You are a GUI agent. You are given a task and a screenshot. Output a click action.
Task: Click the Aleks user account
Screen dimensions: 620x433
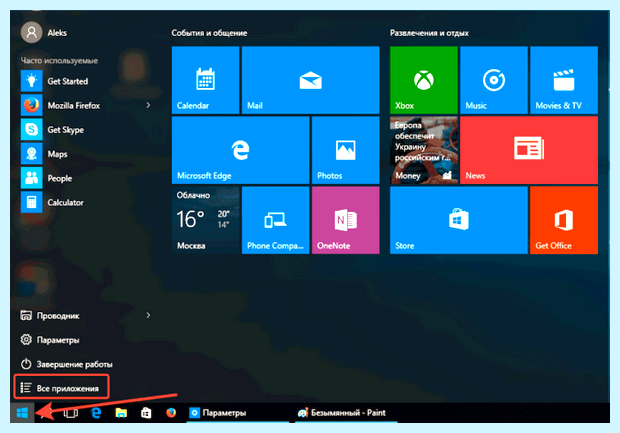(x=44, y=32)
